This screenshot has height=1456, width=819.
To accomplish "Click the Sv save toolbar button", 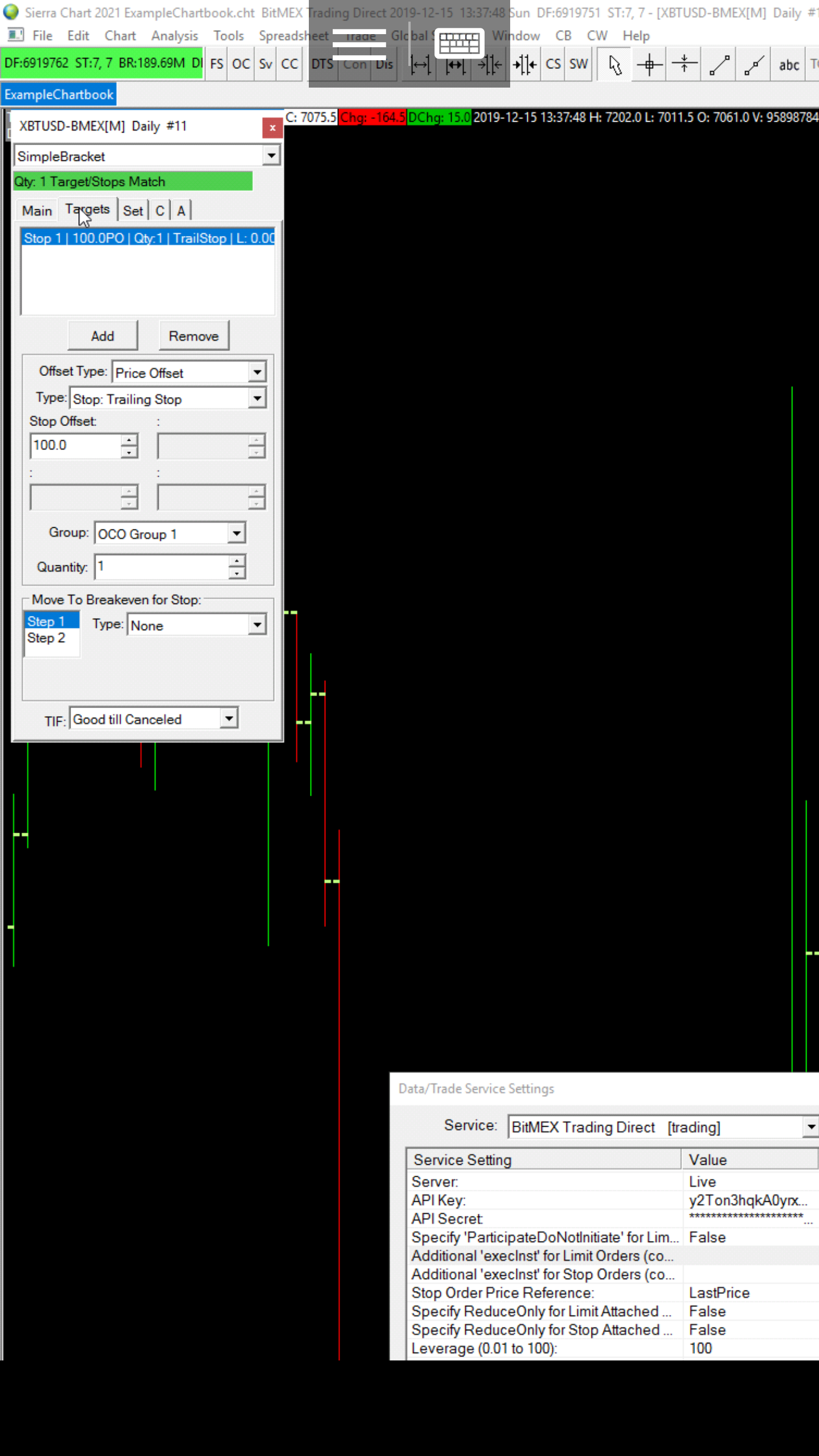I will pyautogui.click(x=266, y=64).
